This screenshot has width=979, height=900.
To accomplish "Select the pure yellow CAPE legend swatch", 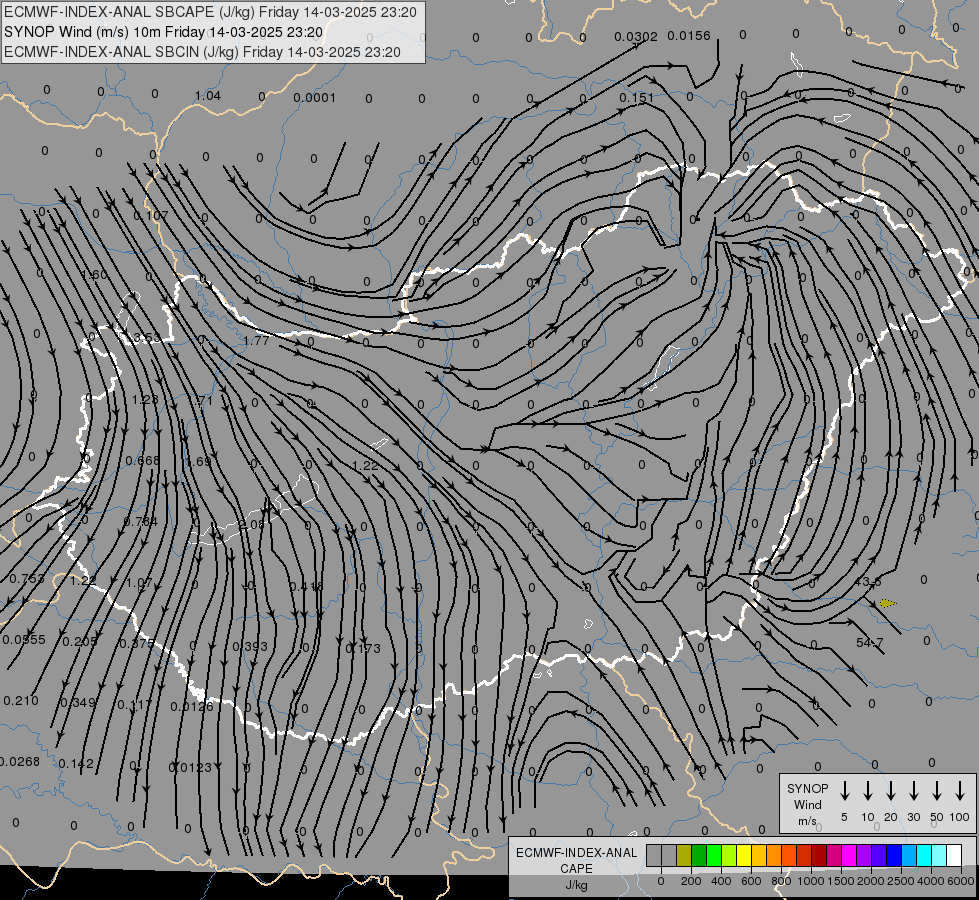I will coord(744,856).
